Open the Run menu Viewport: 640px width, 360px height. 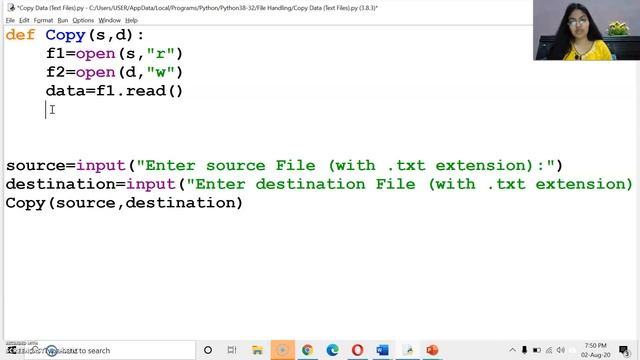[x=62, y=20]
